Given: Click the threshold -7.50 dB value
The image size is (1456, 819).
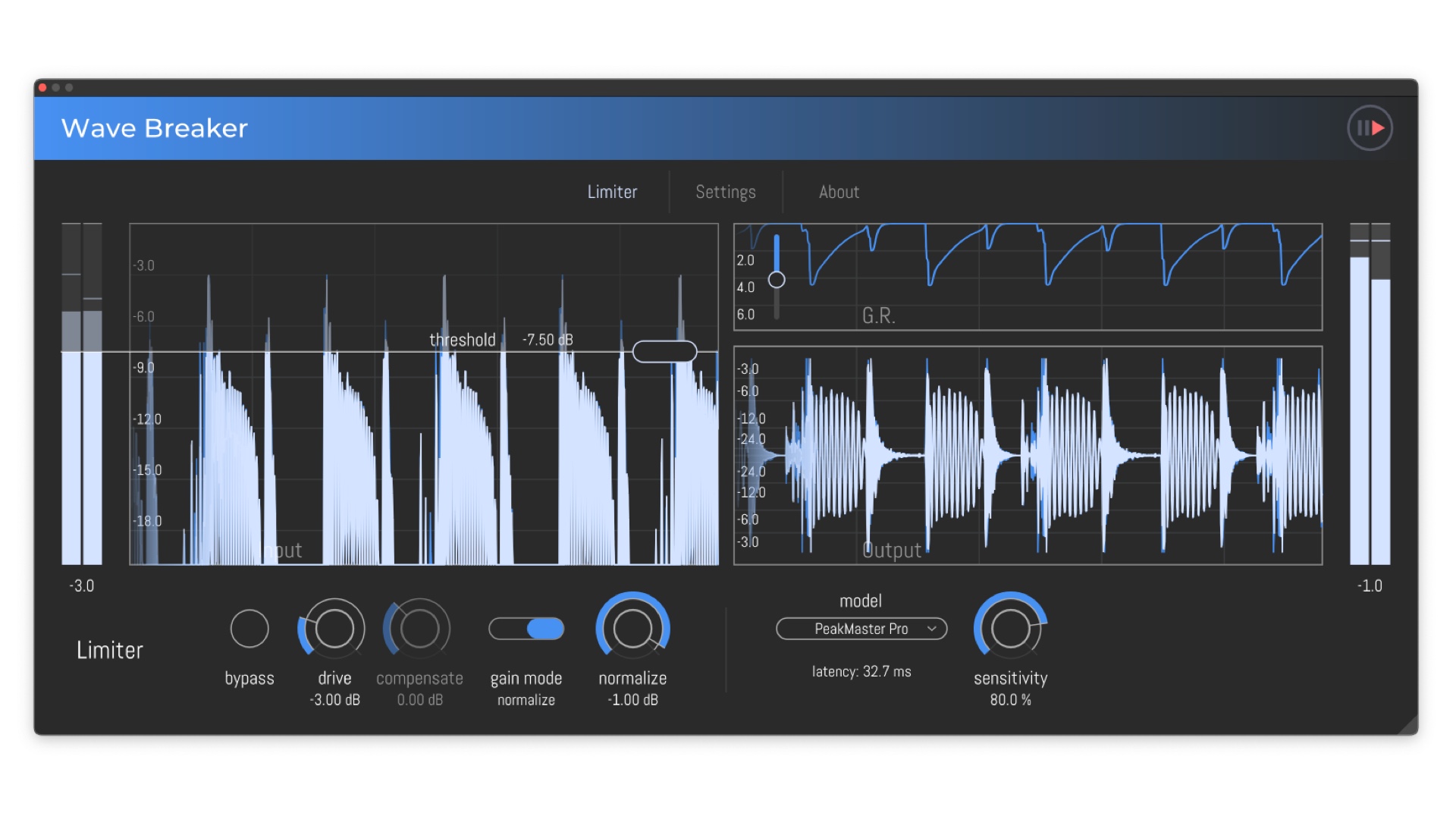Looking at the screenshot, I should tap(547, 340).
